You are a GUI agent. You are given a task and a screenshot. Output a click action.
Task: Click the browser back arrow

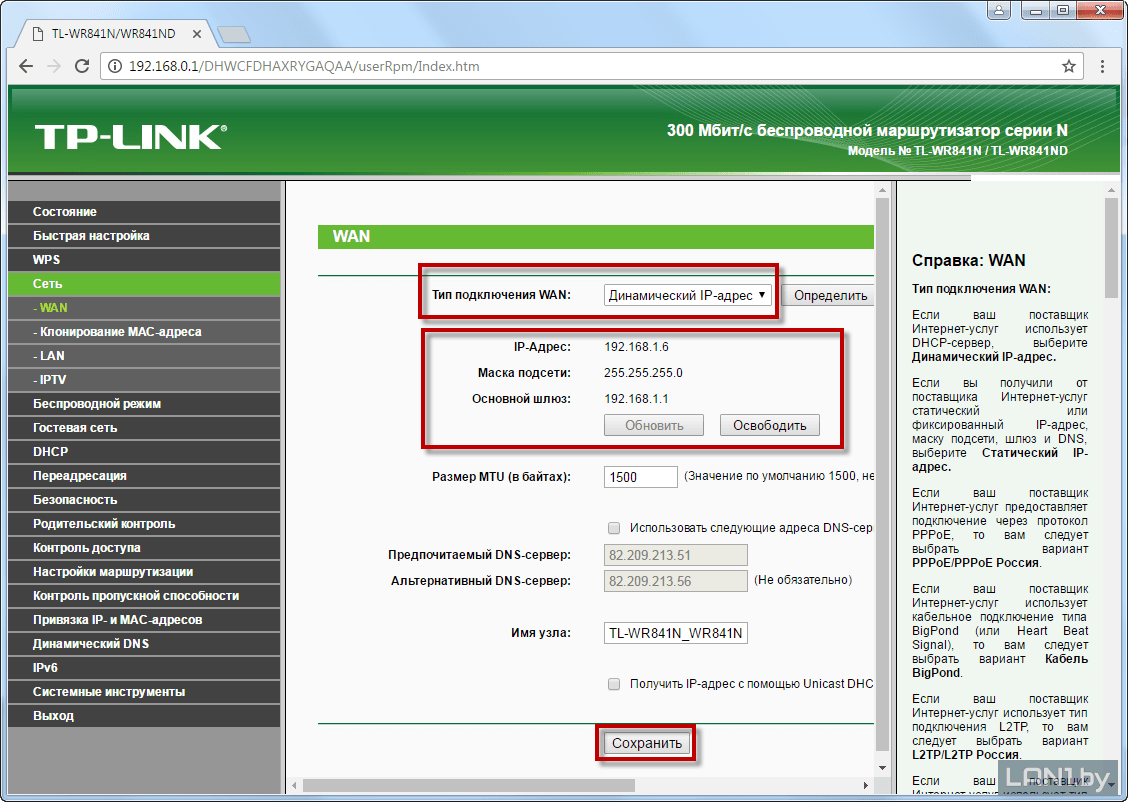(x=25, y=67)
